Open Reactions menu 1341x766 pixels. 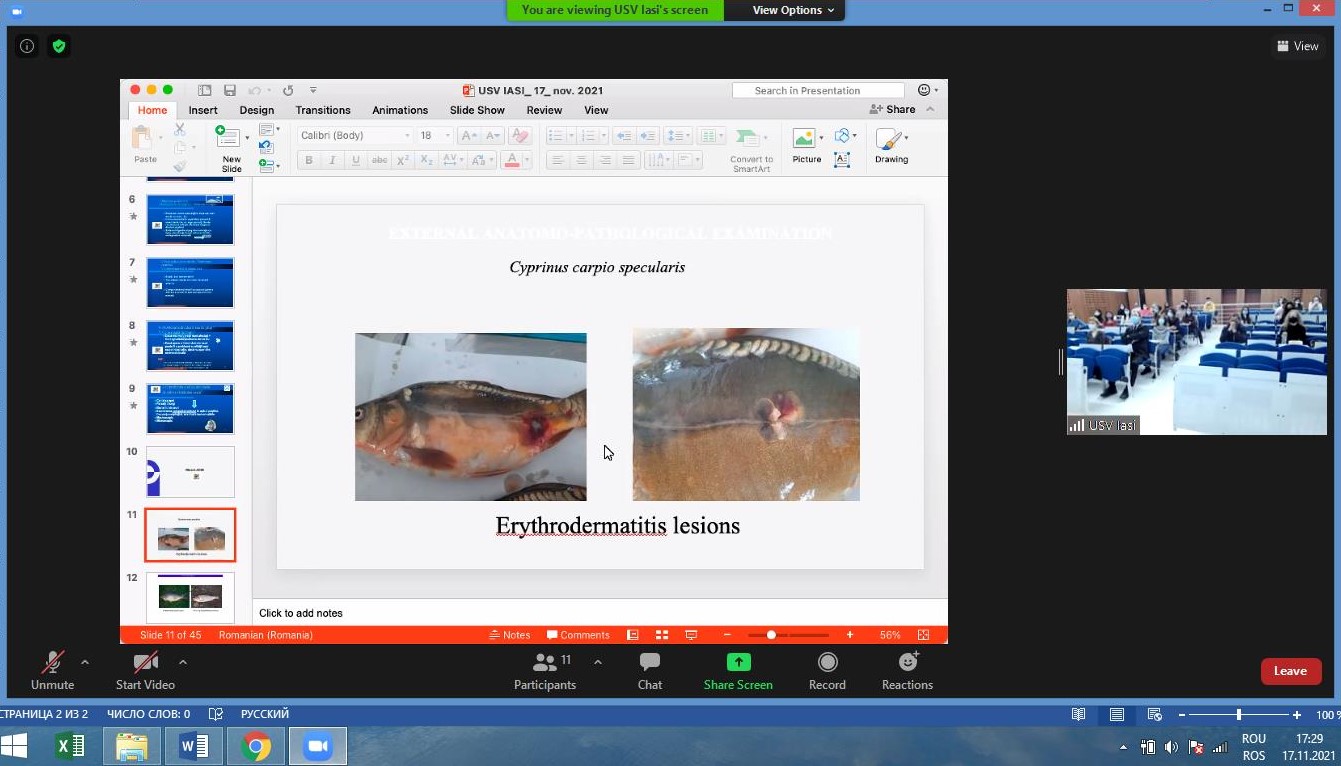pos(907,671)
